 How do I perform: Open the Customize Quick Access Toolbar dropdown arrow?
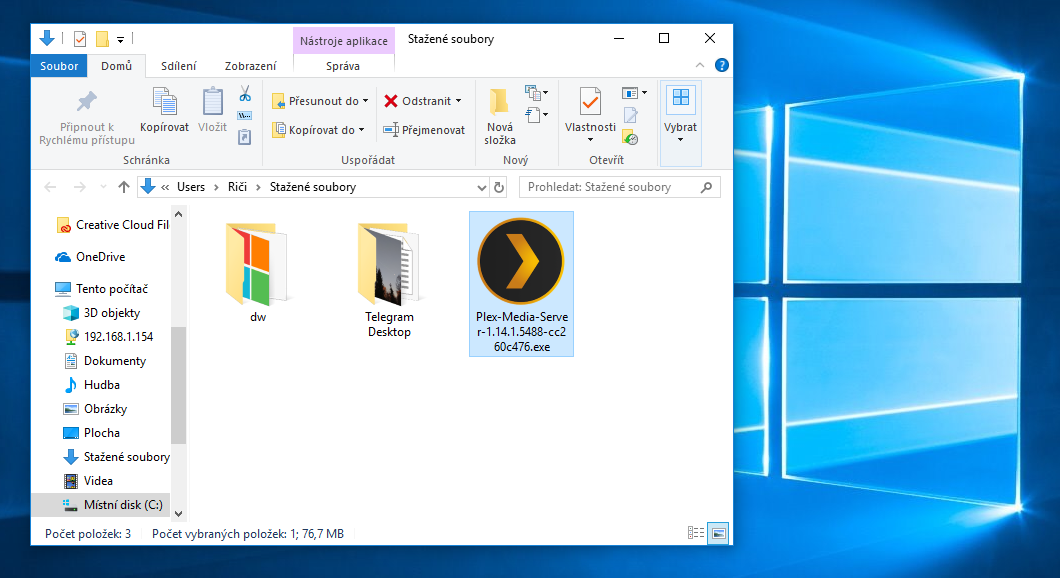pos(120,40)
